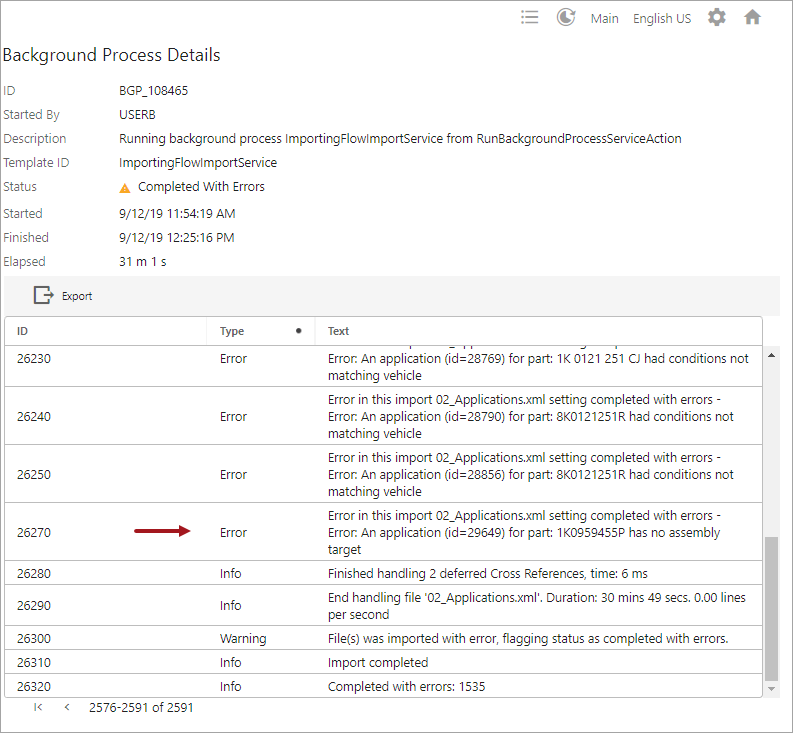Sort by the Type column header
Viewport: 793px width, 733px height.
click(x=232, y=331)
